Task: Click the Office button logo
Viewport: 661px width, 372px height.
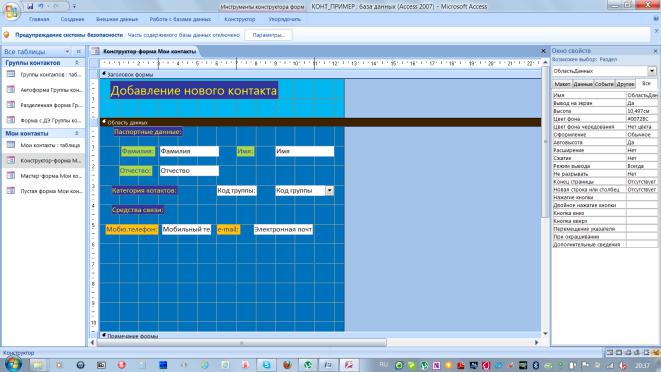Action: (x=11, y=11)
